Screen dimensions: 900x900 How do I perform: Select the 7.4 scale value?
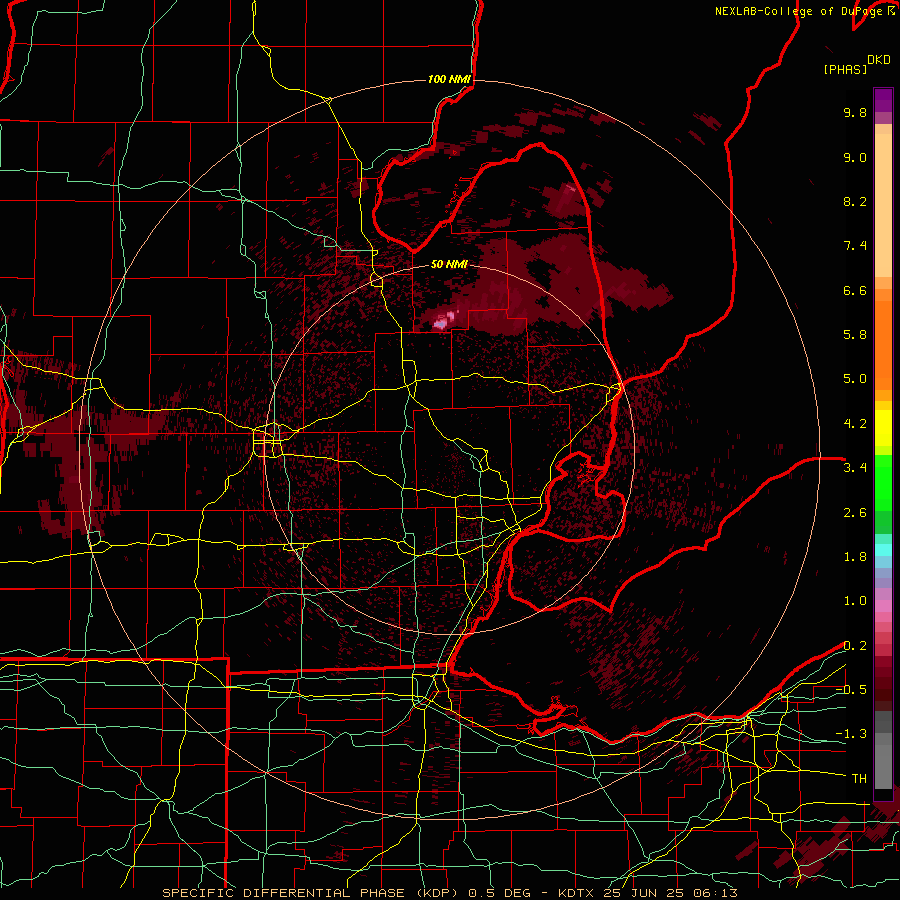tap(855, 246)
